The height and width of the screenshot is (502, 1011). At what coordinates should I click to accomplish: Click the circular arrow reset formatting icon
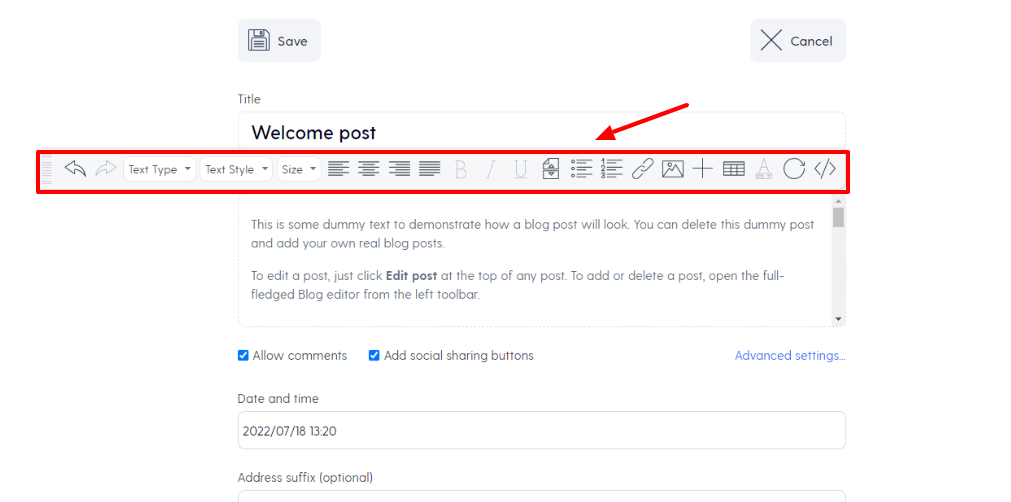(794, 169)
